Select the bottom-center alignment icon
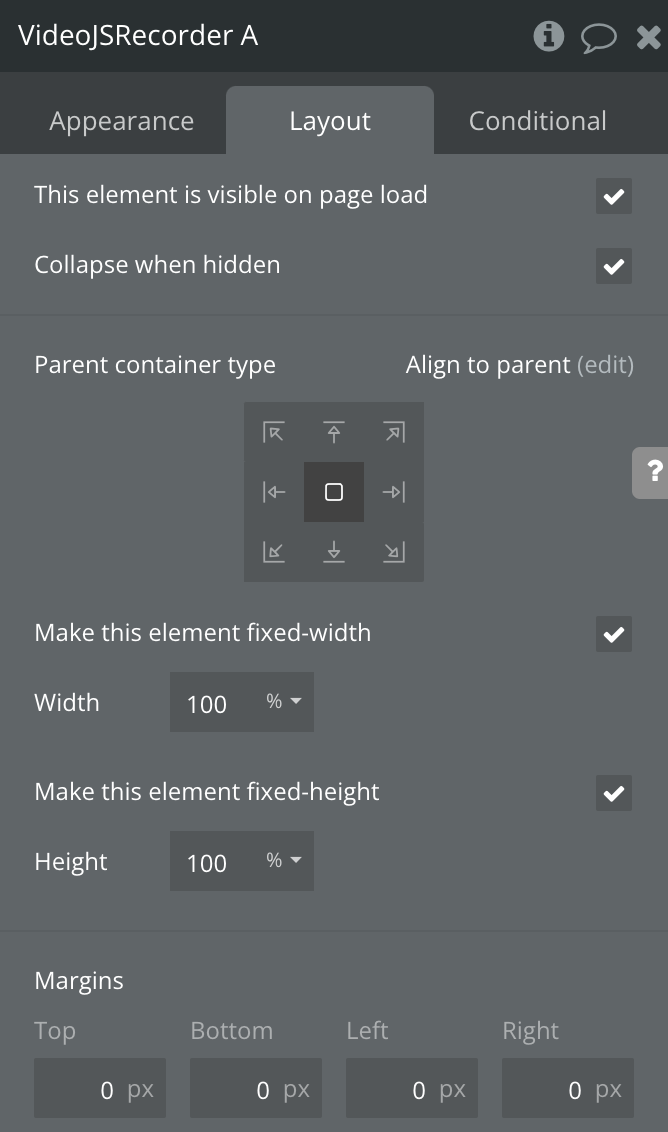This screenshot has height=1132, width=668. pyautogui.click(x=334, y=552)
